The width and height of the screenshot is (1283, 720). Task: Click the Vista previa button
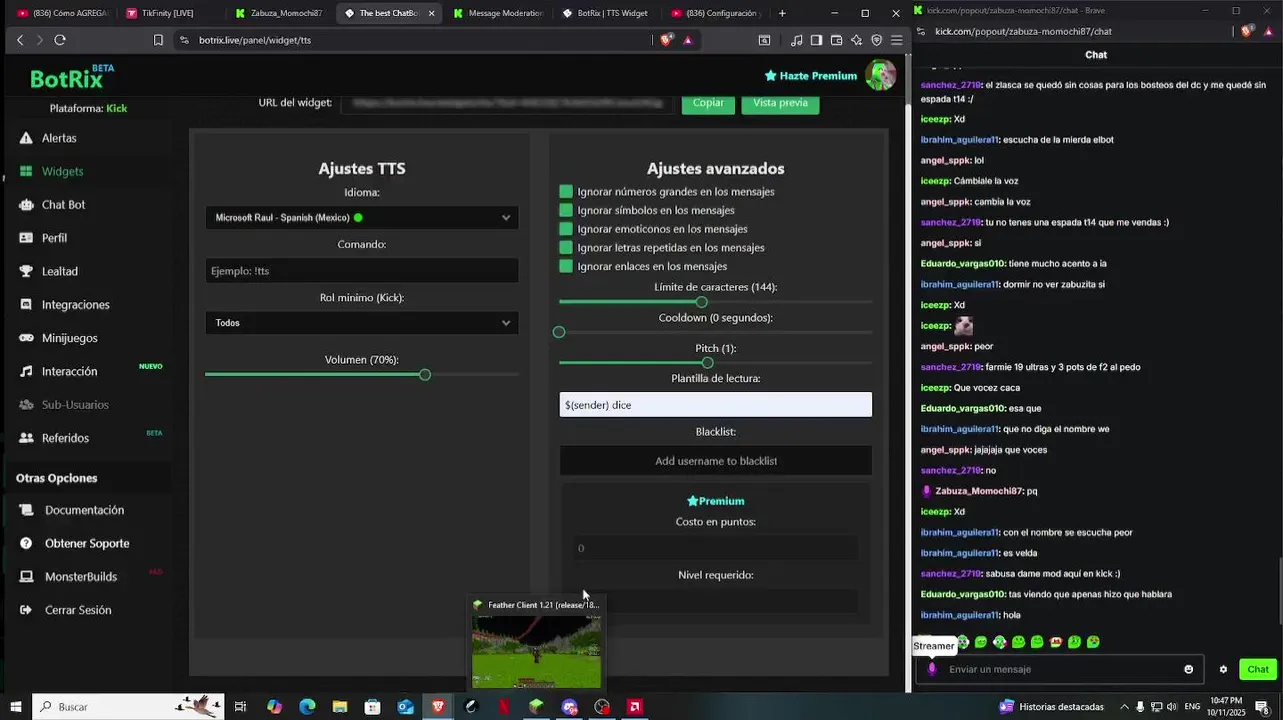pyautogui.click(x=780, y=103)
